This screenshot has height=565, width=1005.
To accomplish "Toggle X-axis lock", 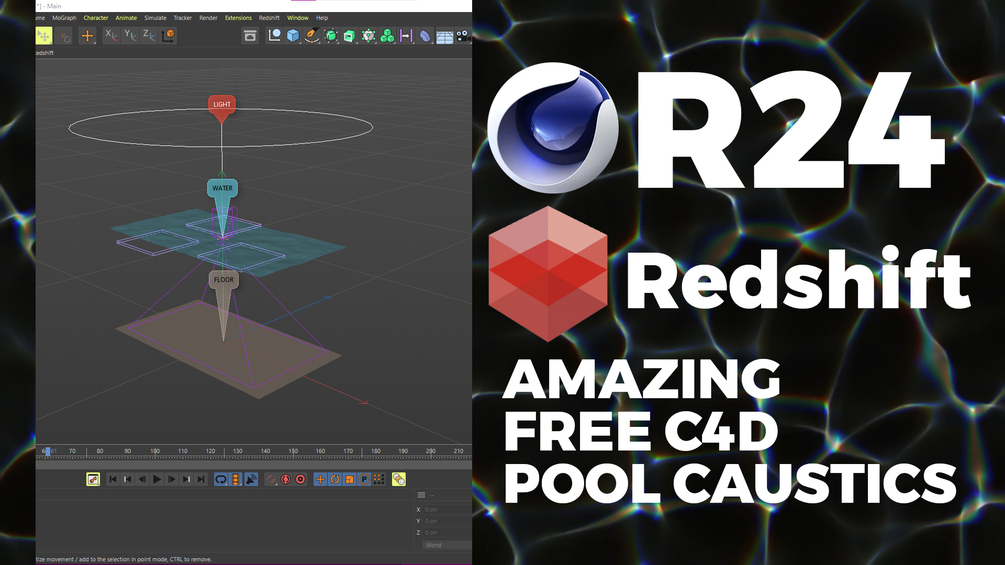I will point(111,35).
